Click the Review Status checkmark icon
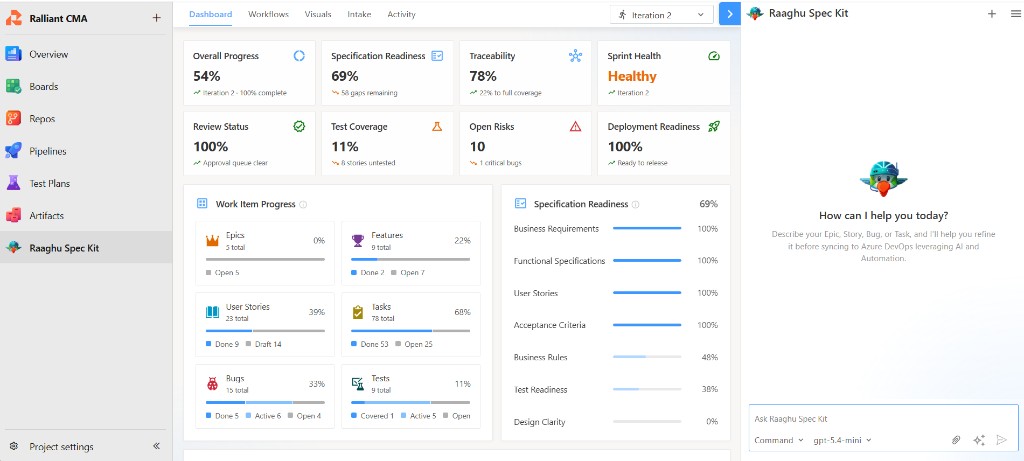 click(x=299, y=126)
